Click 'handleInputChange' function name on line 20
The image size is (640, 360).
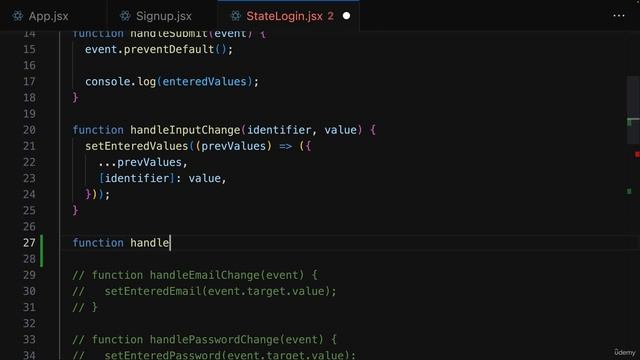(x=185, y=130)
